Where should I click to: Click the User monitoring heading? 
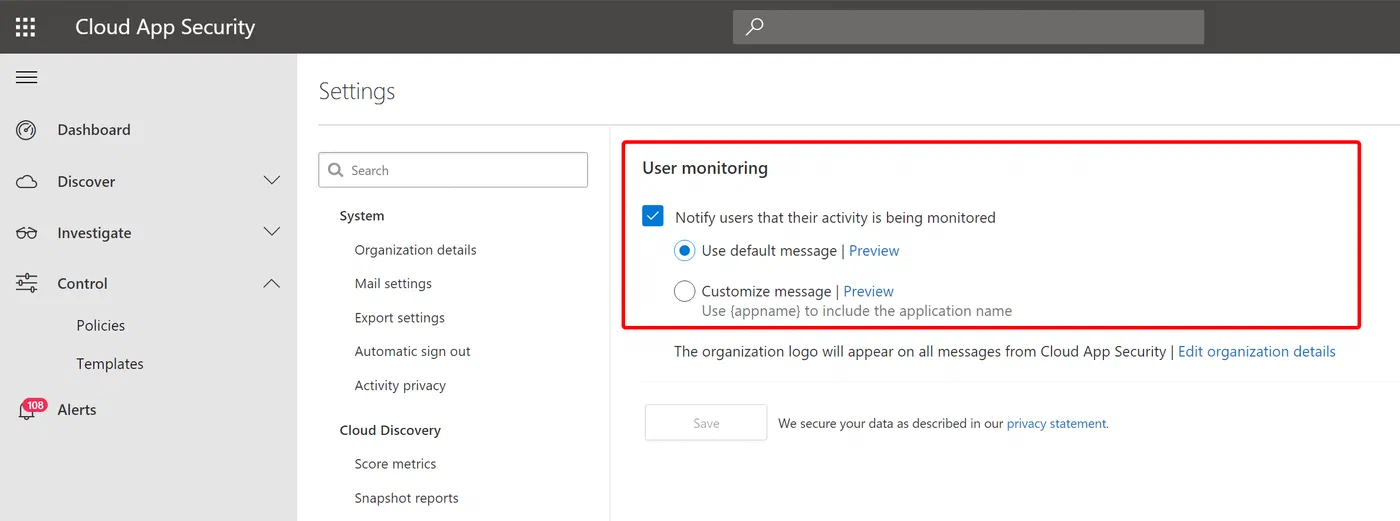click(x=705, y=168)
